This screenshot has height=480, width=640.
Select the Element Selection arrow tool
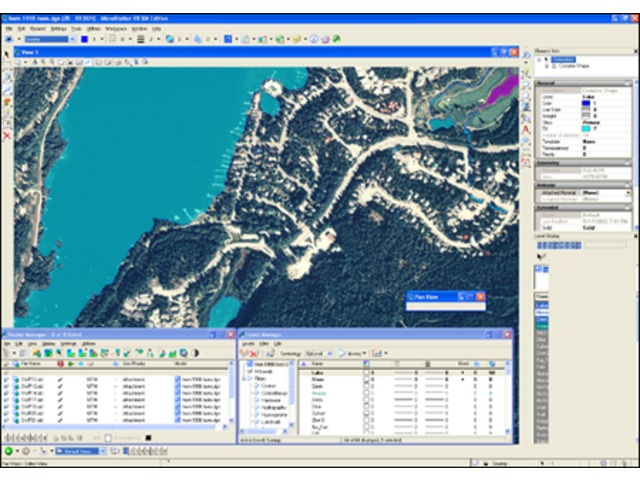(x=7, y=53)
